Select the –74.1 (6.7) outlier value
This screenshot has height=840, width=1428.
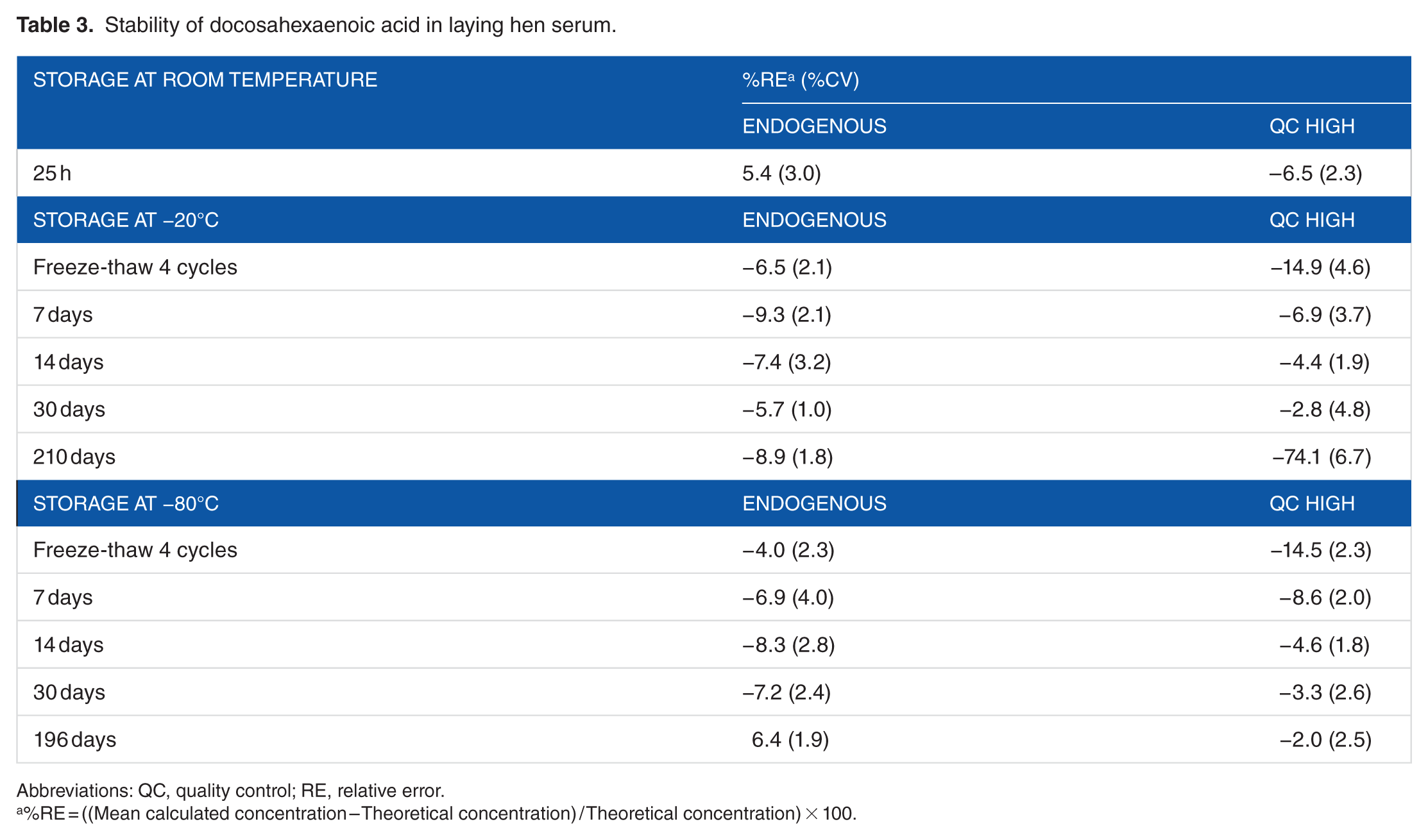pos(1322,457)
